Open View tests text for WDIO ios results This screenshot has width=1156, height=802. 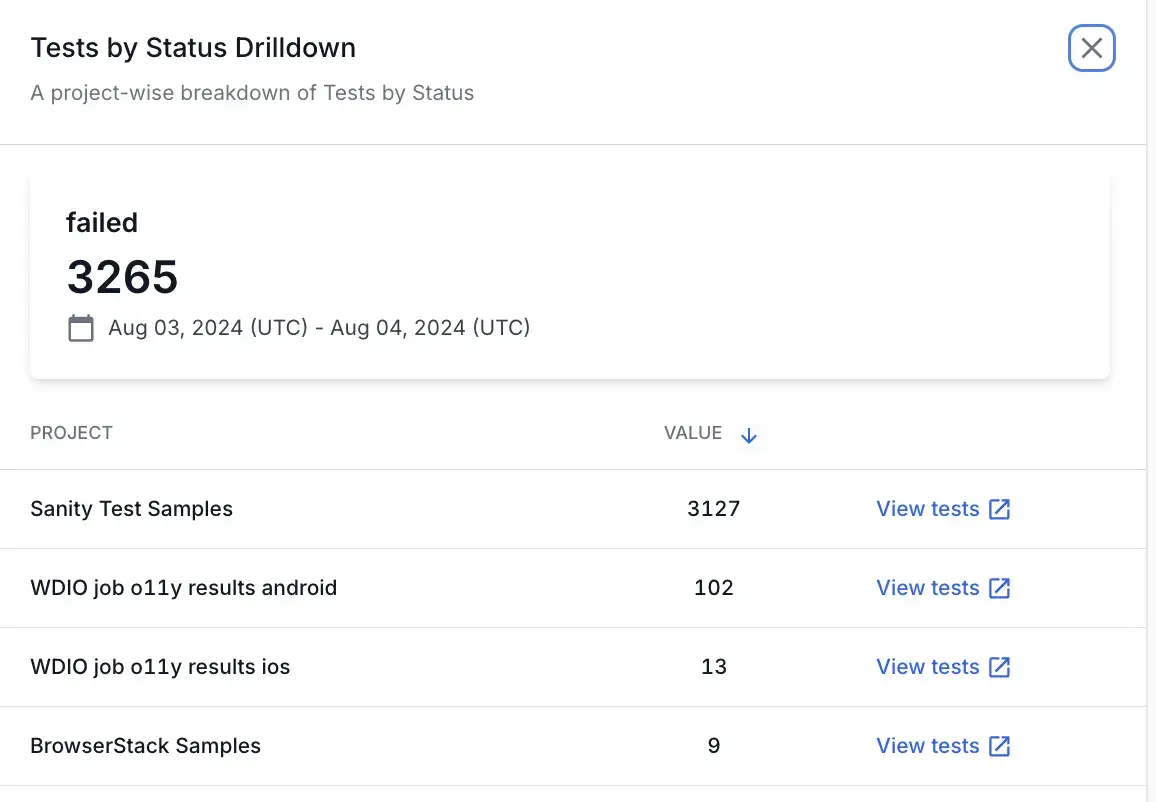point(927,667)
